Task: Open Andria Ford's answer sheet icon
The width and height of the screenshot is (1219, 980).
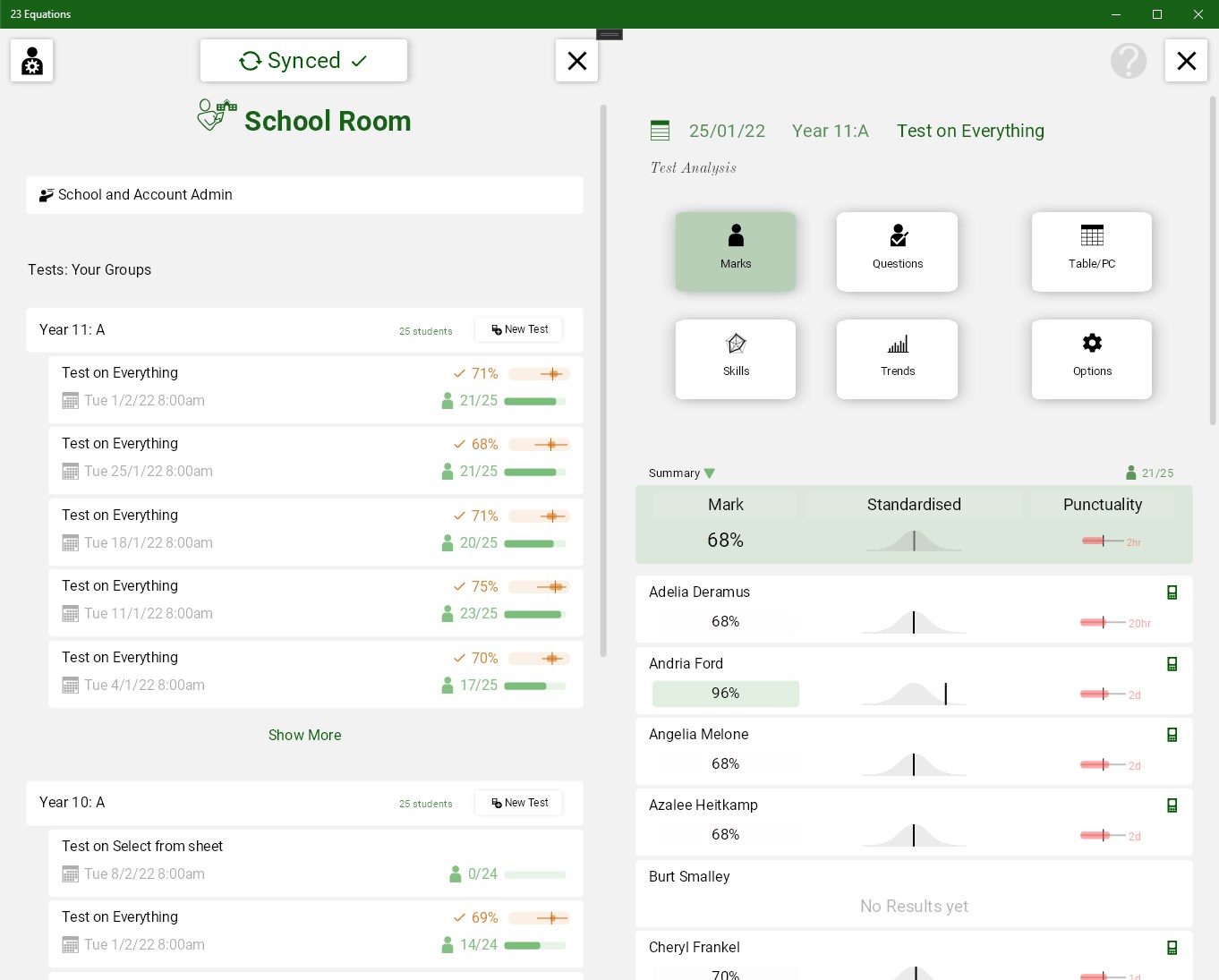Action: [1172, 664]
